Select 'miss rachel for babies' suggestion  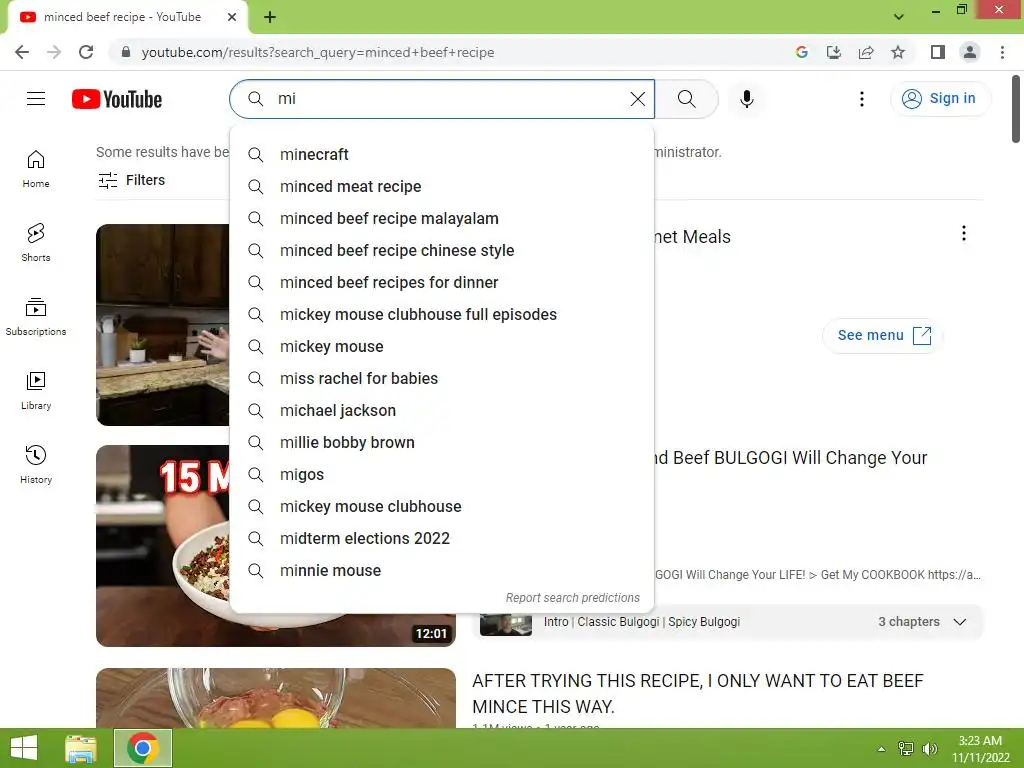click(x=441, y=378)
